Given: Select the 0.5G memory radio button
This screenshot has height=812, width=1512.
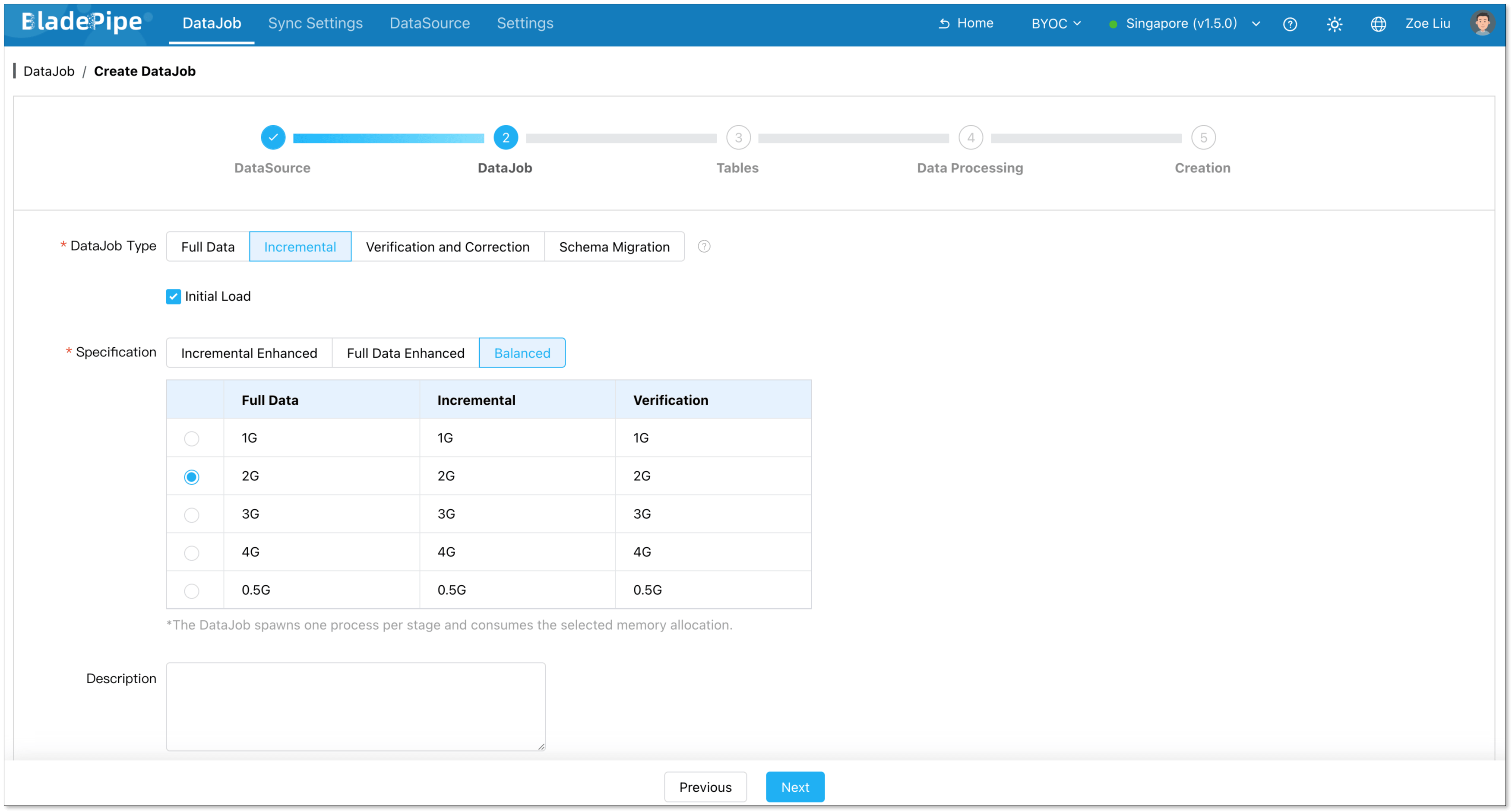Looking at the screenshot, I should (191, 591).
